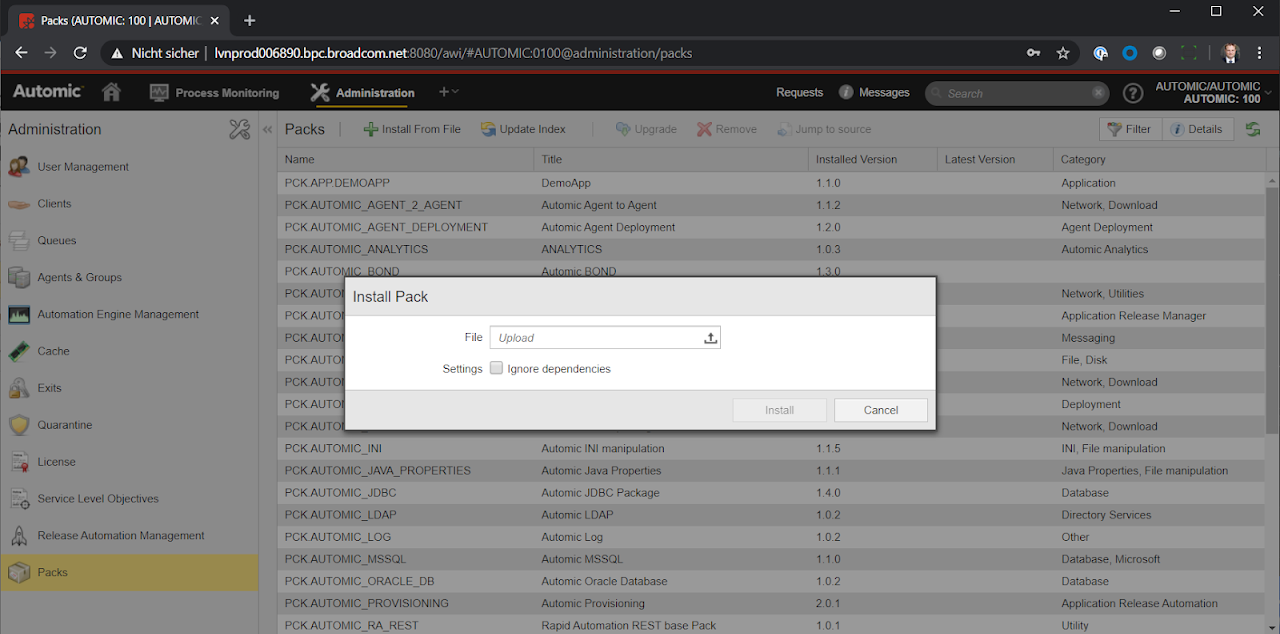Open Release Automation Management
The height and width of the screenshot is (634, 1280).
click(x=129, y=536)
